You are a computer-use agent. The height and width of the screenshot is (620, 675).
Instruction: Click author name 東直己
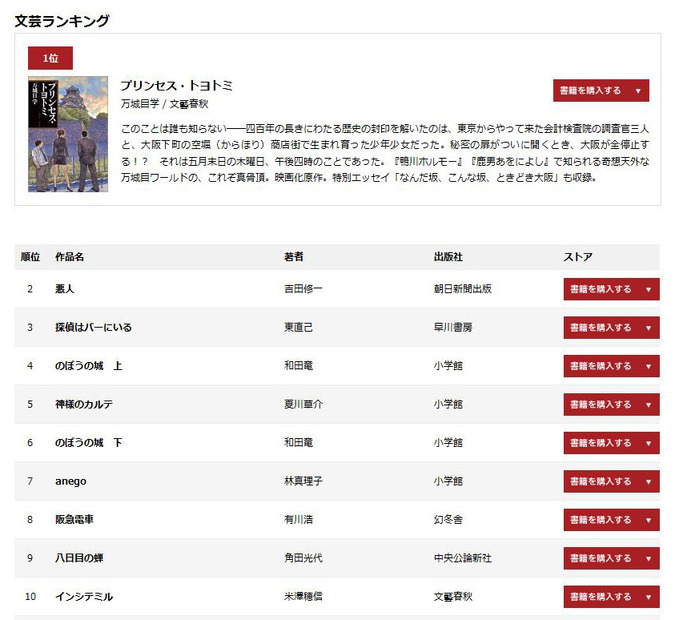pos(298,327)
